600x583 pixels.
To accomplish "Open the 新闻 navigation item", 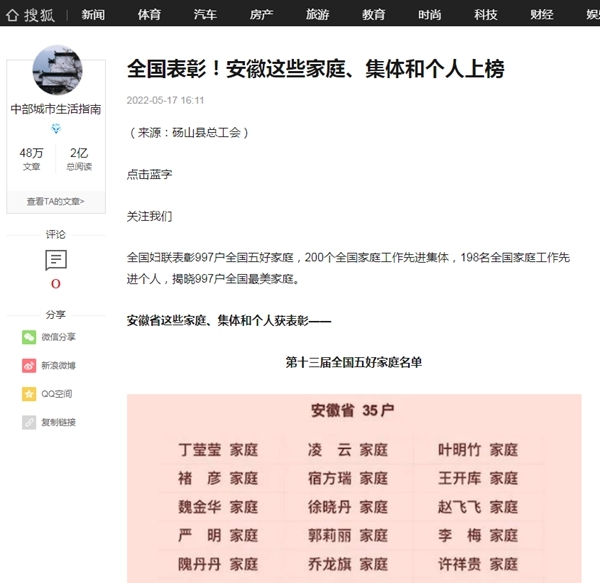I will pos(93,14).
